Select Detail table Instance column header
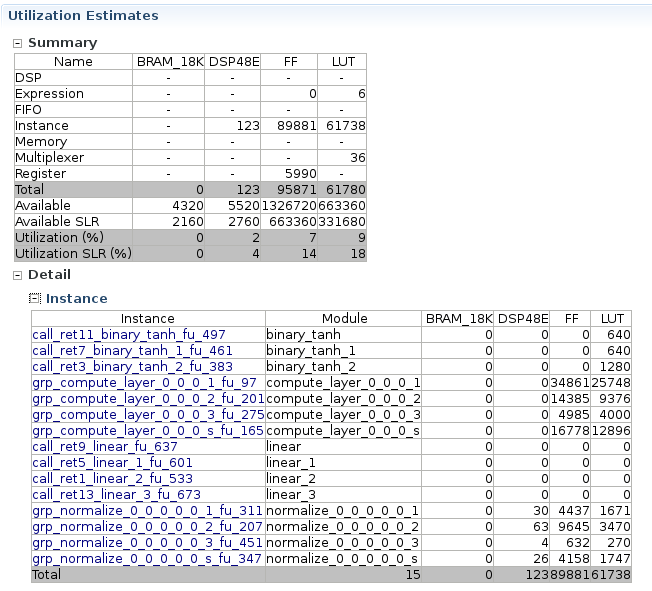The width and height of the screenshot is (652, 591). 148,319
